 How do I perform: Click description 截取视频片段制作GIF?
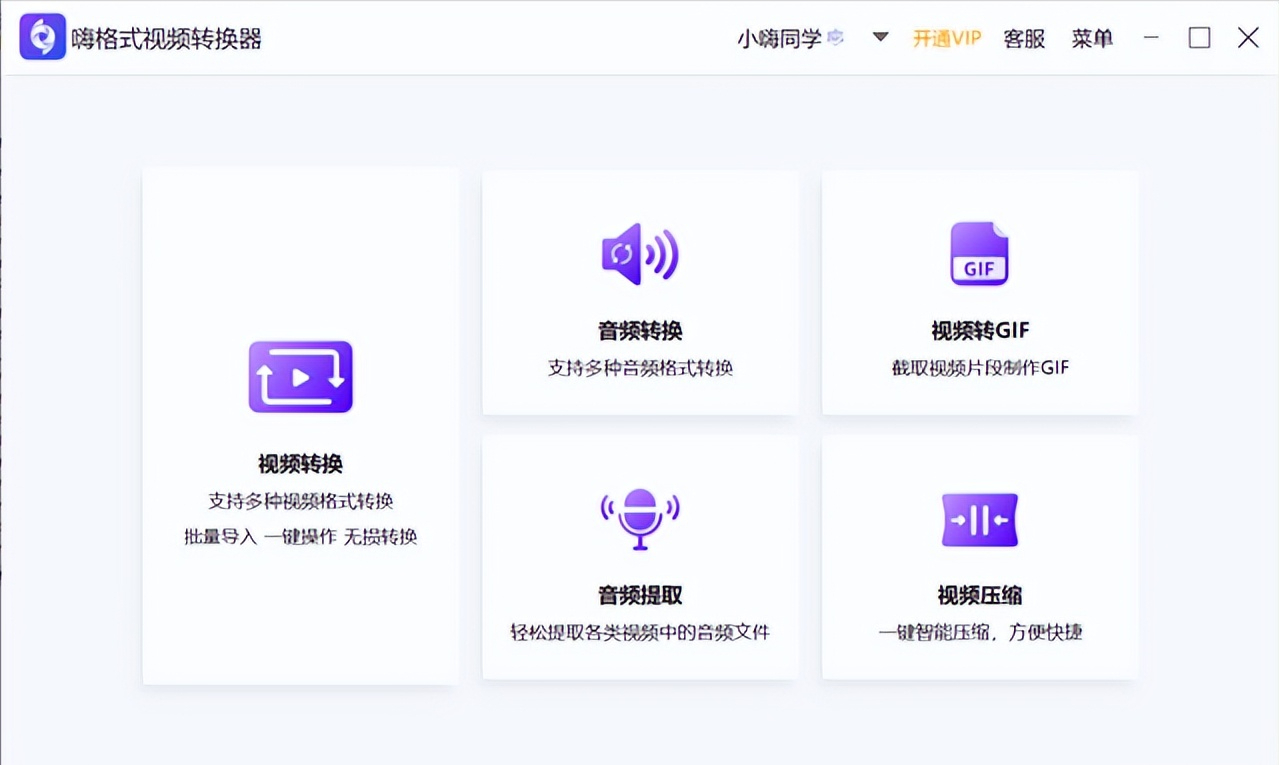tap(980, 368)
